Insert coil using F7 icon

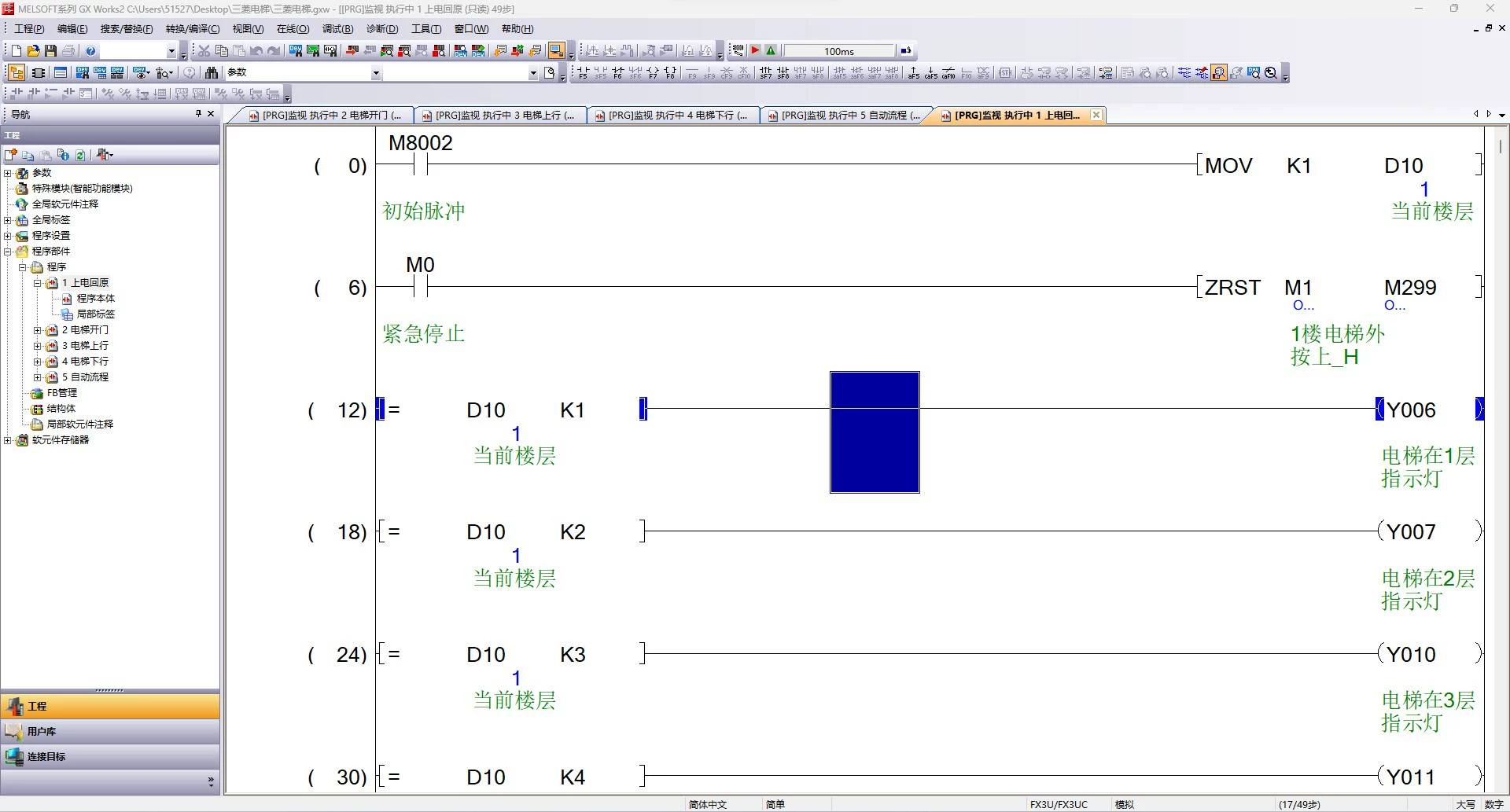pyautogui.click(x=652, y=73)
